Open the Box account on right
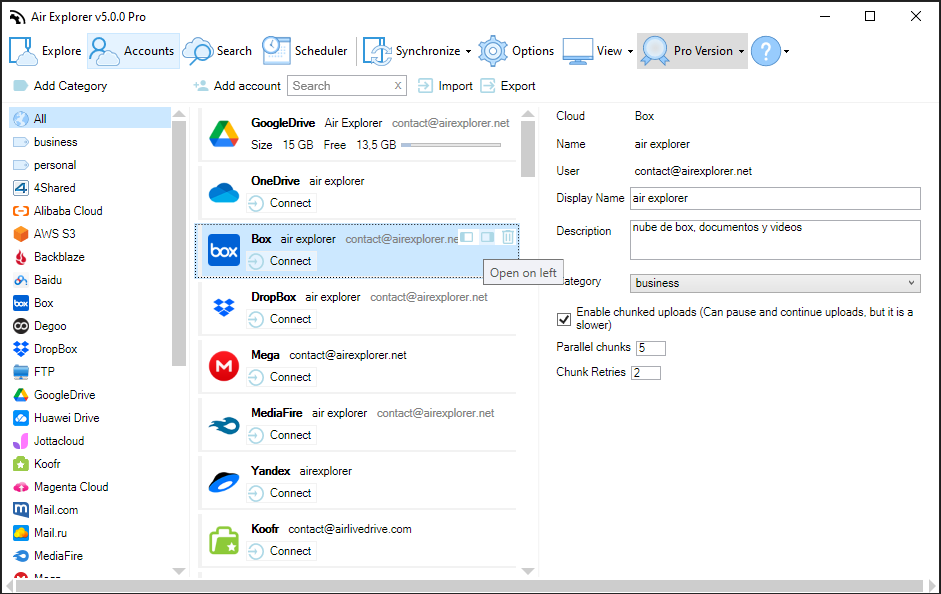The image size is (941, 594). [487, 237]
